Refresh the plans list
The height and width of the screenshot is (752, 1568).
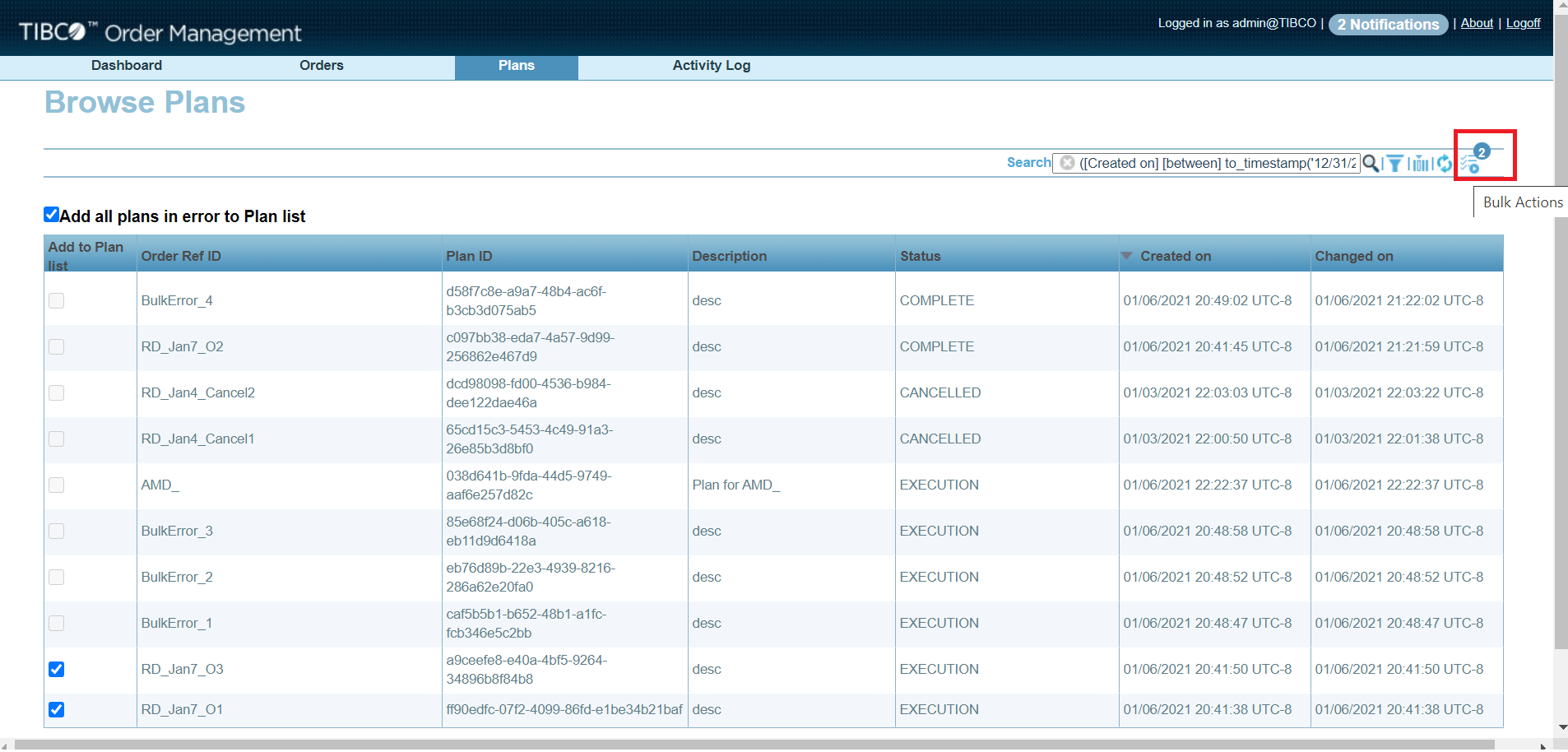1445,164
